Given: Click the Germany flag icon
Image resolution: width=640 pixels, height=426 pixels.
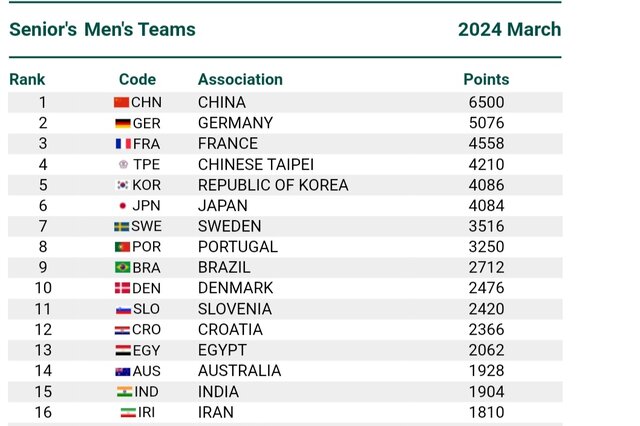Looking at the screenshot, I should [x=122, y=123].
